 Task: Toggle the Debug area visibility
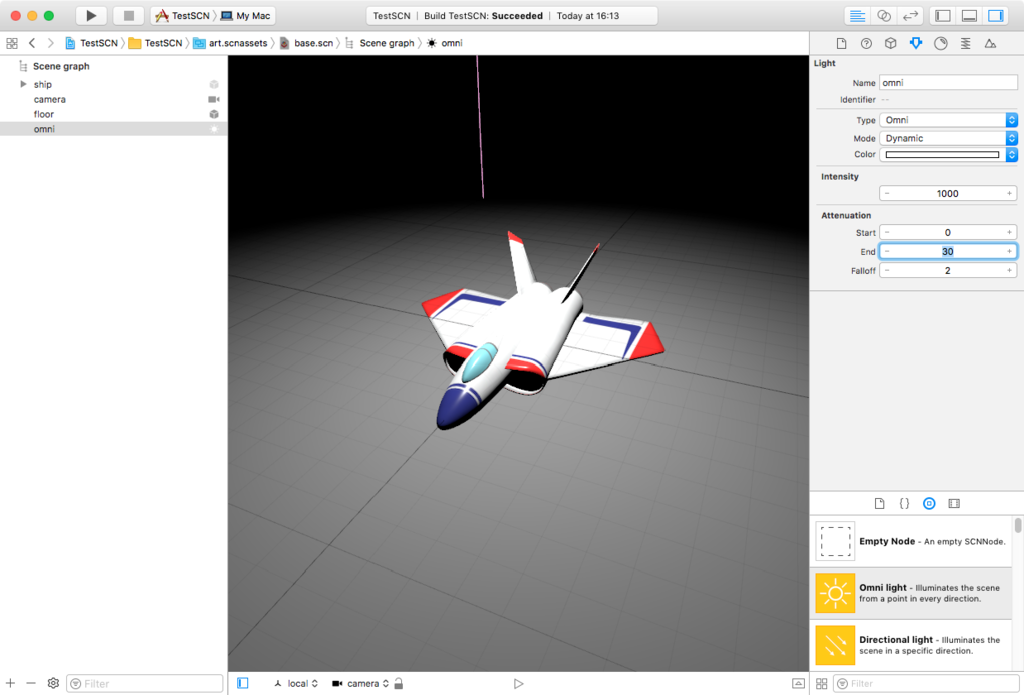click(969, 16)
